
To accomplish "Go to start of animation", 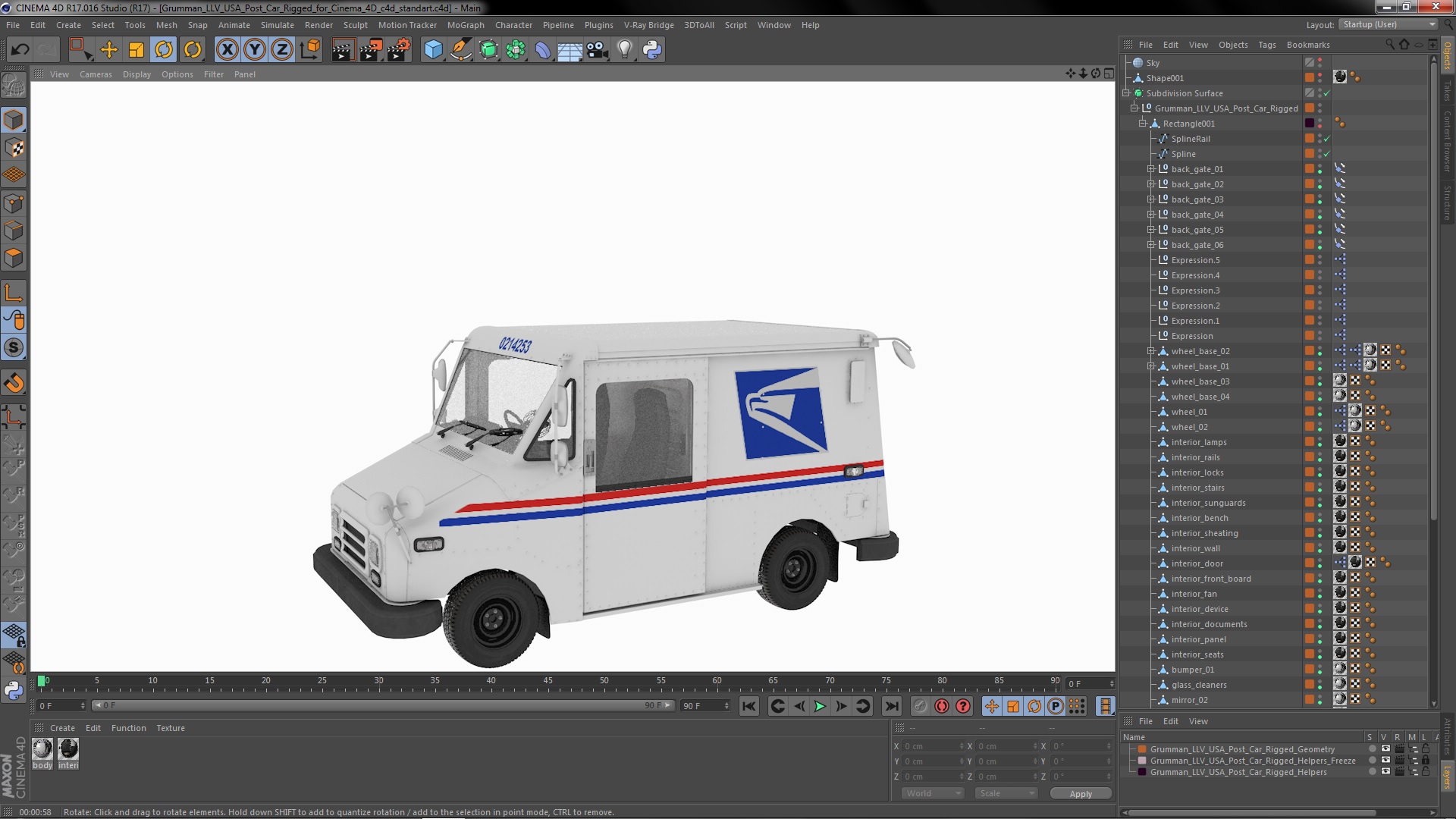I will (748, 706).
